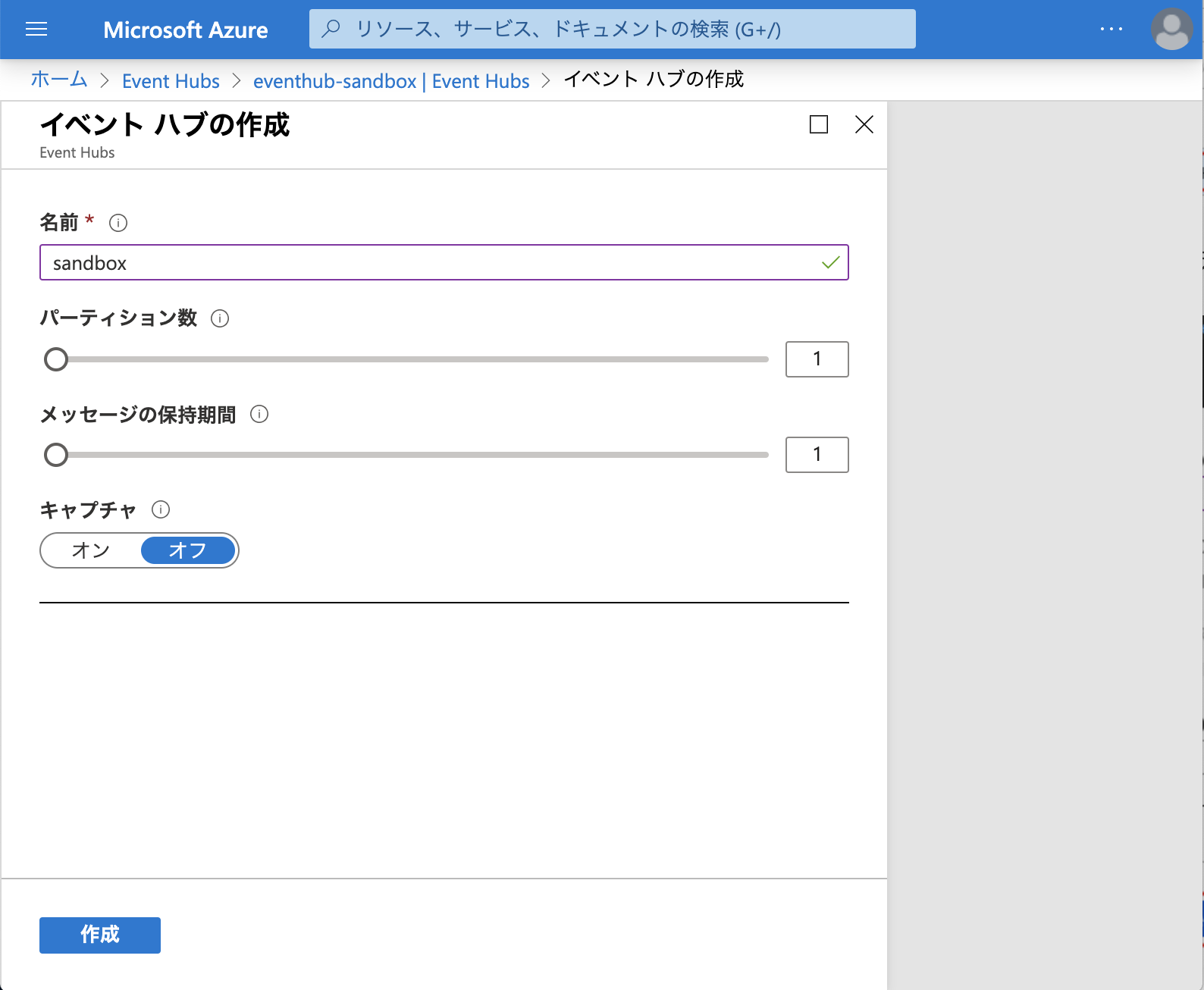This screenshot has width=1204, height=990.
Task: Show info tooltip for パーティション数
Action: point(220,318)
